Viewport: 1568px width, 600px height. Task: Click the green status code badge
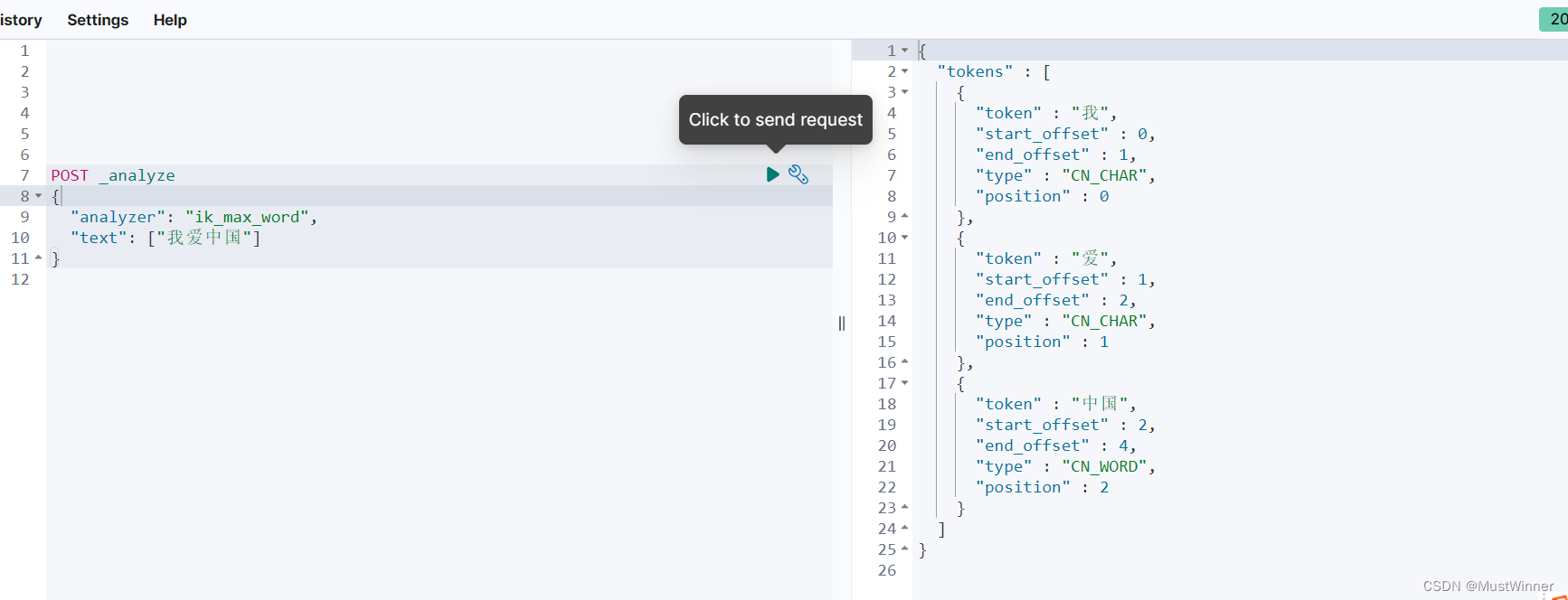pyautogui.click(x=1554, y=19)
